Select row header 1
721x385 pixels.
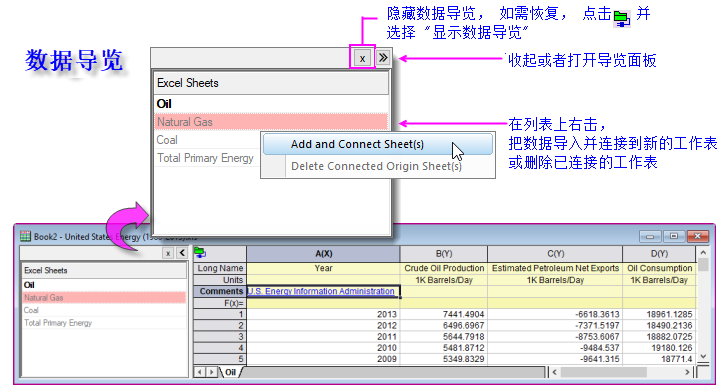(220, 315)
